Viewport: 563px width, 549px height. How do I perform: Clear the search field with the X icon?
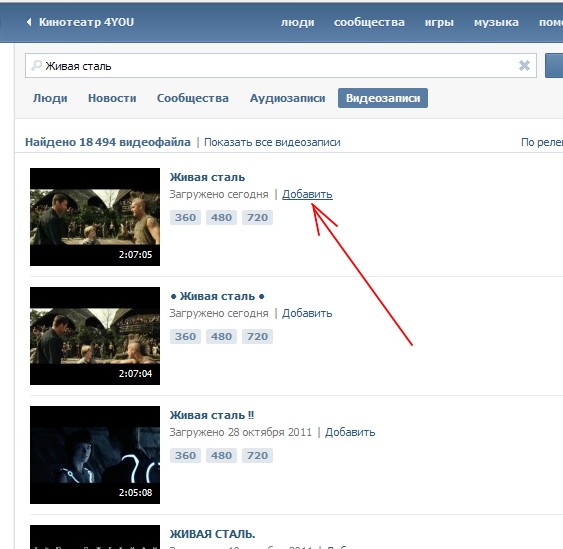[524, 65]
